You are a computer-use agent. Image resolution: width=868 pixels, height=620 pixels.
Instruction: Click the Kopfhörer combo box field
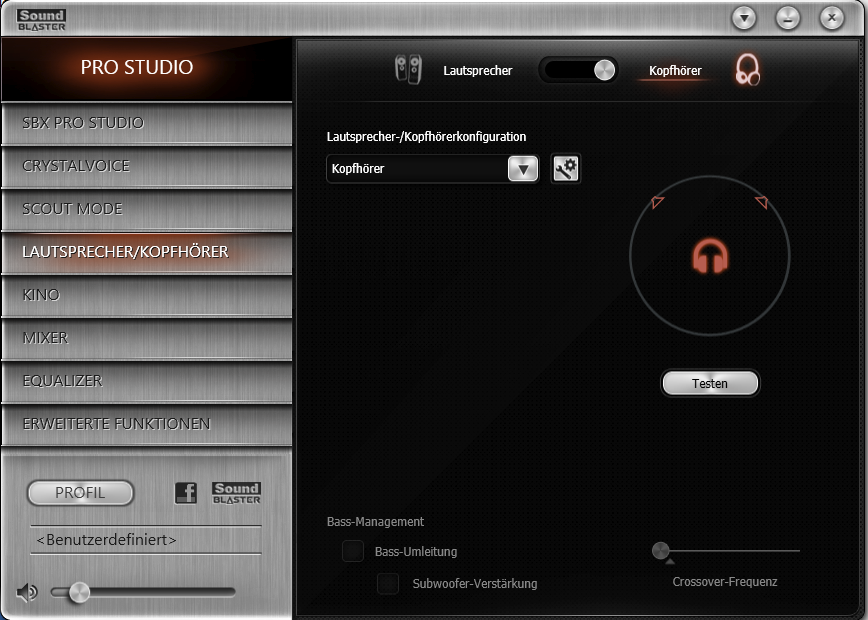coord(432,169)
